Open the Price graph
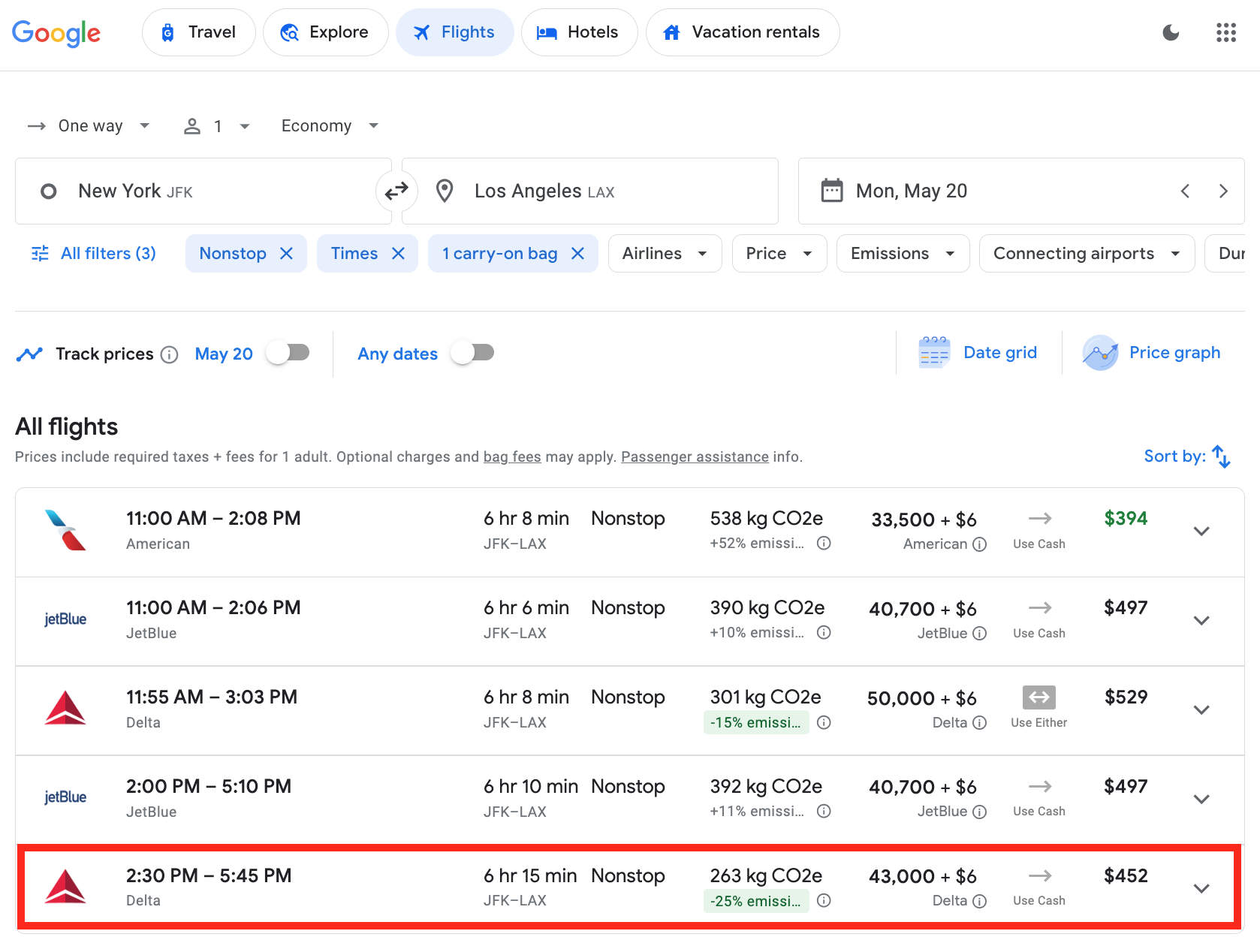1260x952 pixels. point(1152,353)
